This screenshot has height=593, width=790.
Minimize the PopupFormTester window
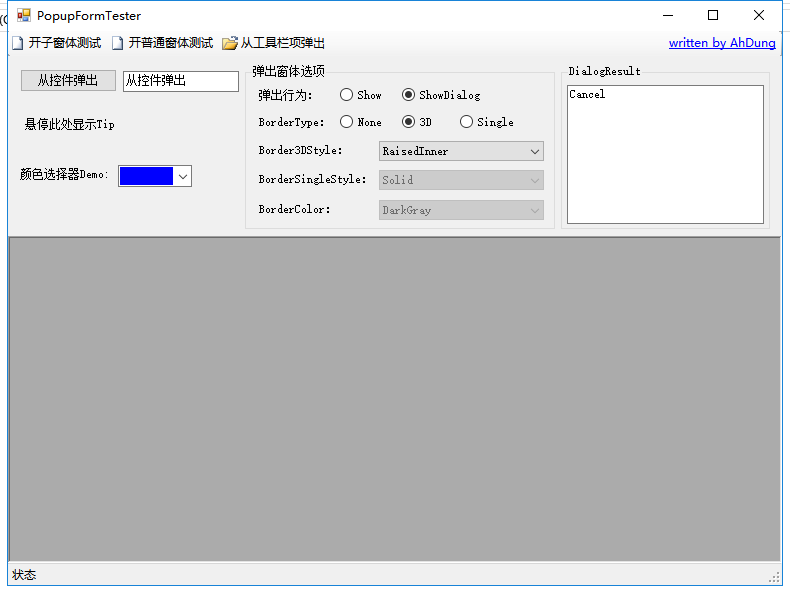pos(667,15)
